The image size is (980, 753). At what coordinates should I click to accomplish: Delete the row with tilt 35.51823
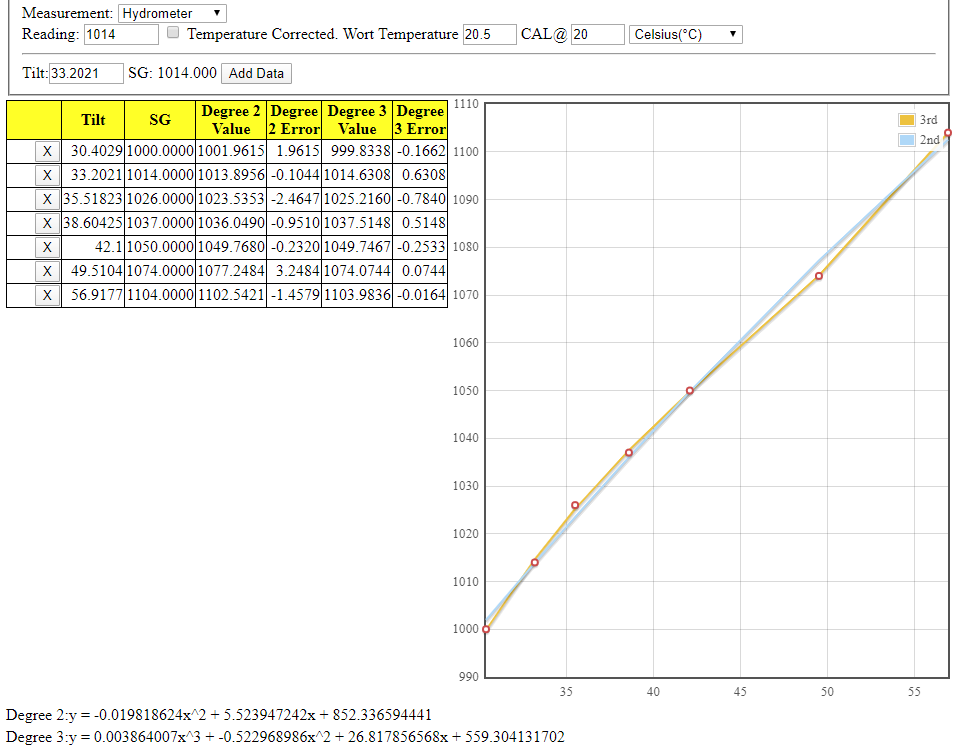[x=46, y=199]
